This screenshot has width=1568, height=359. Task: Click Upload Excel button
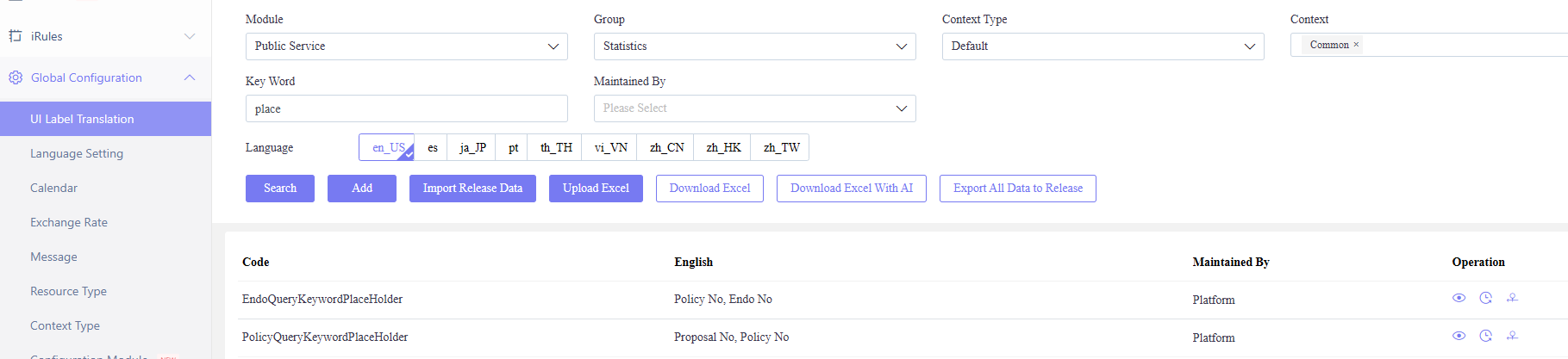point(596,189)
